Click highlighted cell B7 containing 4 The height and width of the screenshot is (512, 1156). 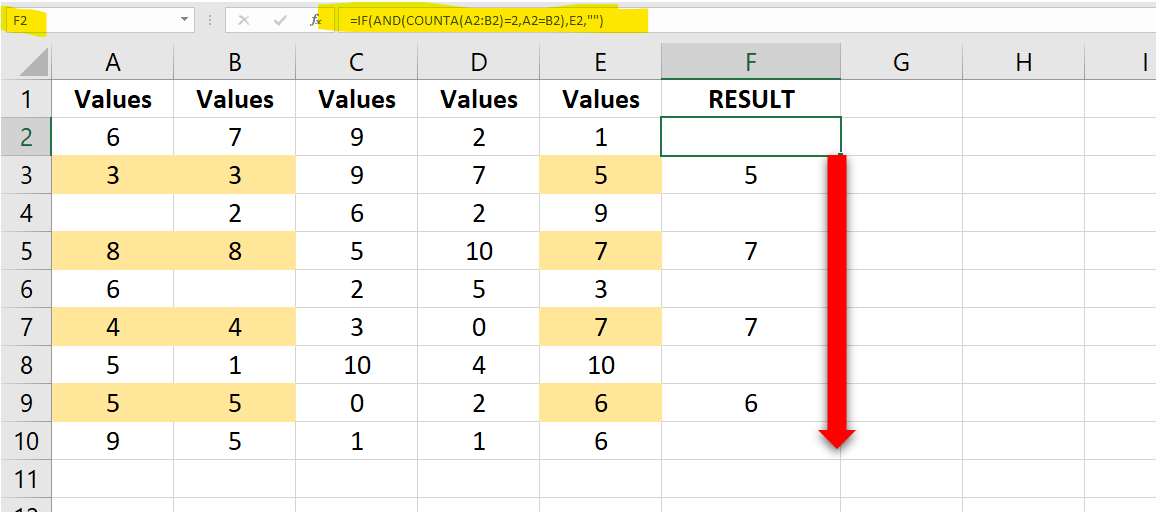click(234, 327)
